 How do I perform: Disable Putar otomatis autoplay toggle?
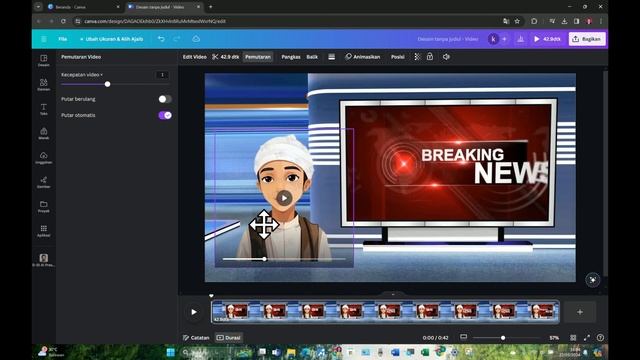(165, 115)
